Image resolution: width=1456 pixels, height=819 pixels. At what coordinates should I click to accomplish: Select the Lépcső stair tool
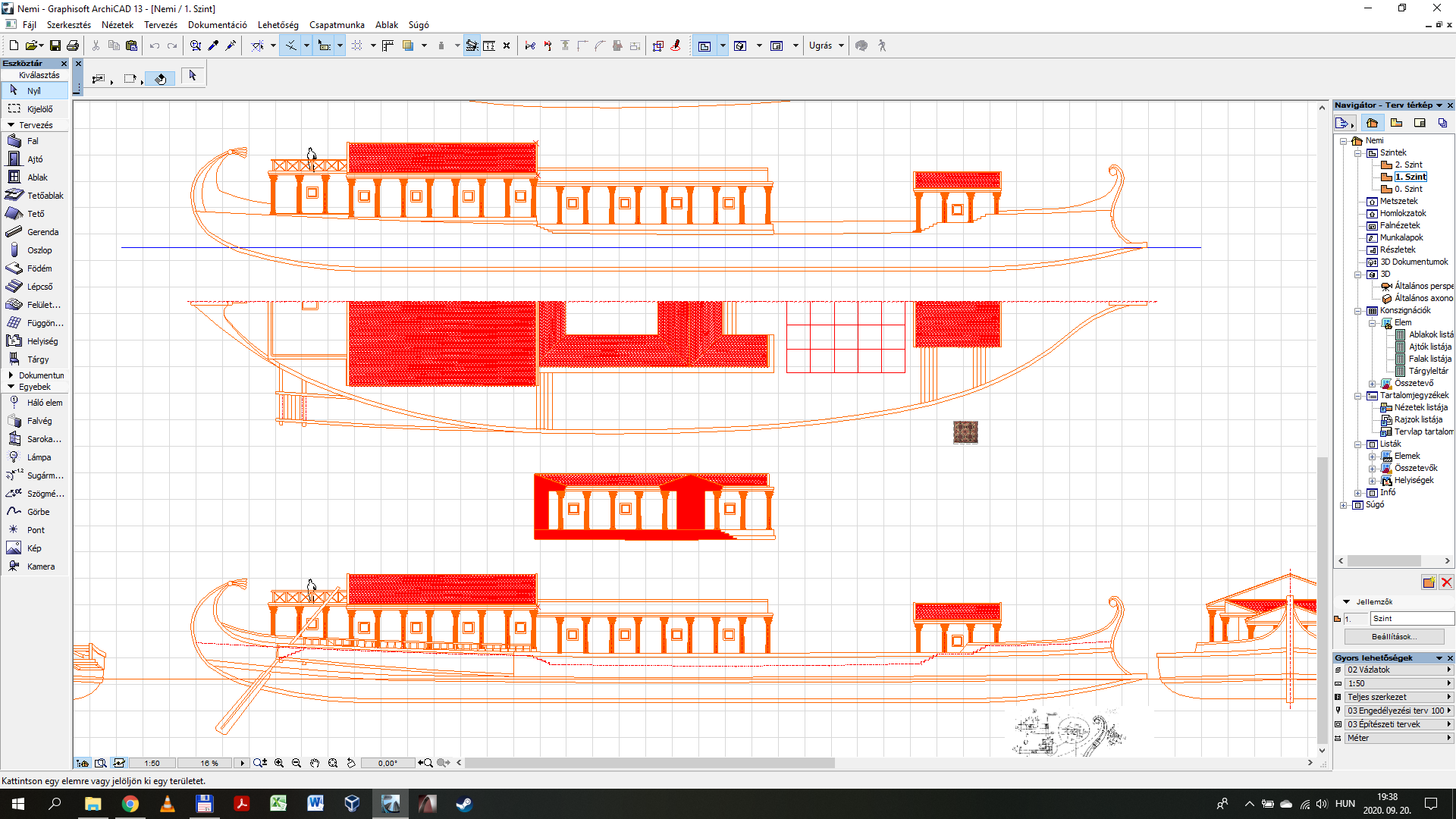tap(35, 287)
